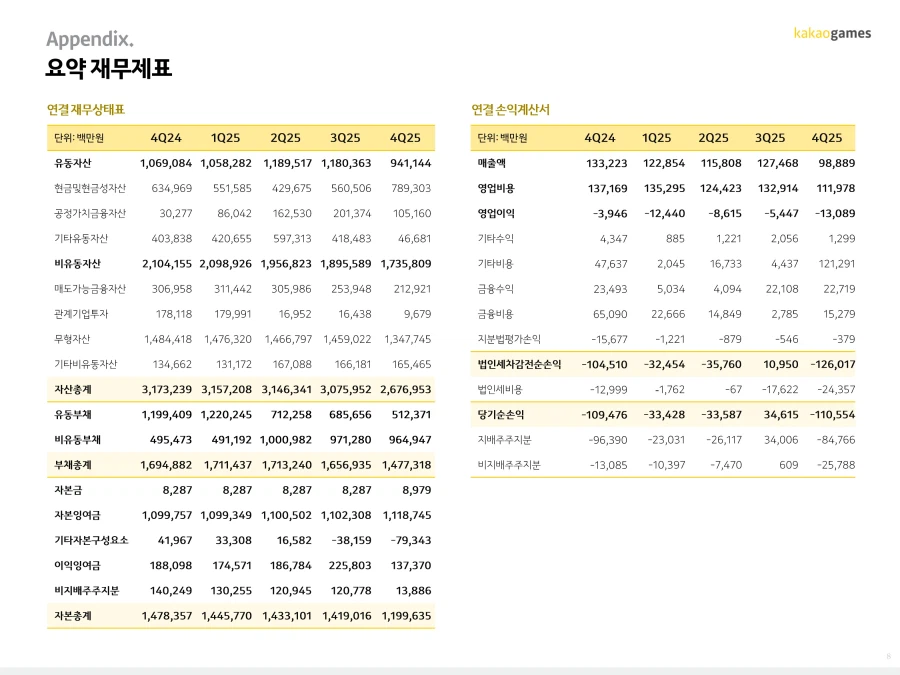Highlight the 당기순손익 row label

tap(501, 414)
